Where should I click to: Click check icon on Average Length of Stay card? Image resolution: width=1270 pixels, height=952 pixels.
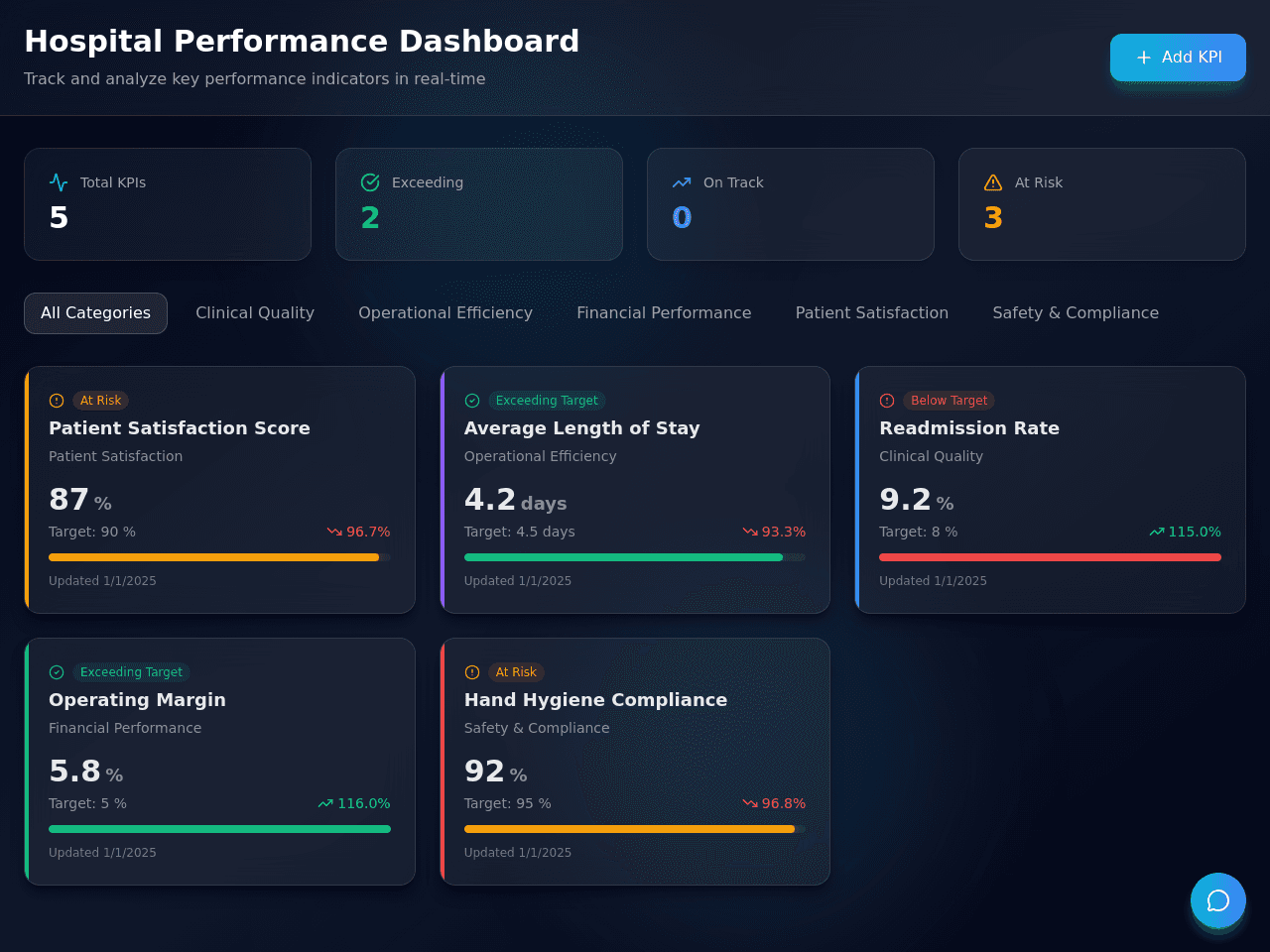coord(472,401)
